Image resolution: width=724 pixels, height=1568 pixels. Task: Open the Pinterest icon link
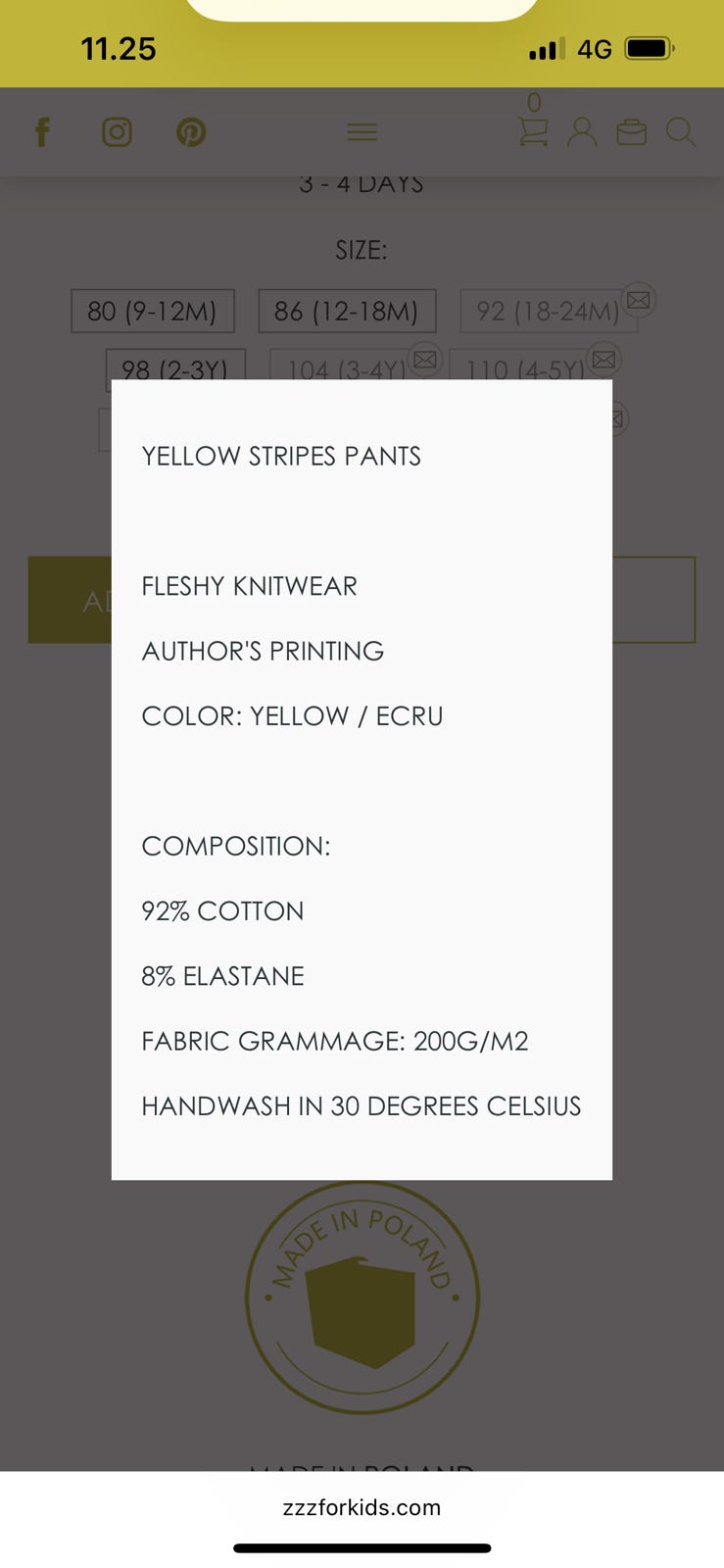191,132
